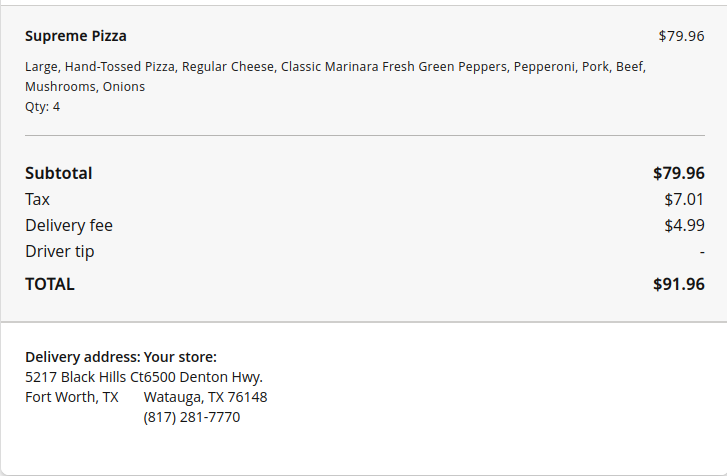This screenshot has height=476, width=727.
Task: Click the 6500 Denton Hwy store address
Action: [x=204, y=377]
